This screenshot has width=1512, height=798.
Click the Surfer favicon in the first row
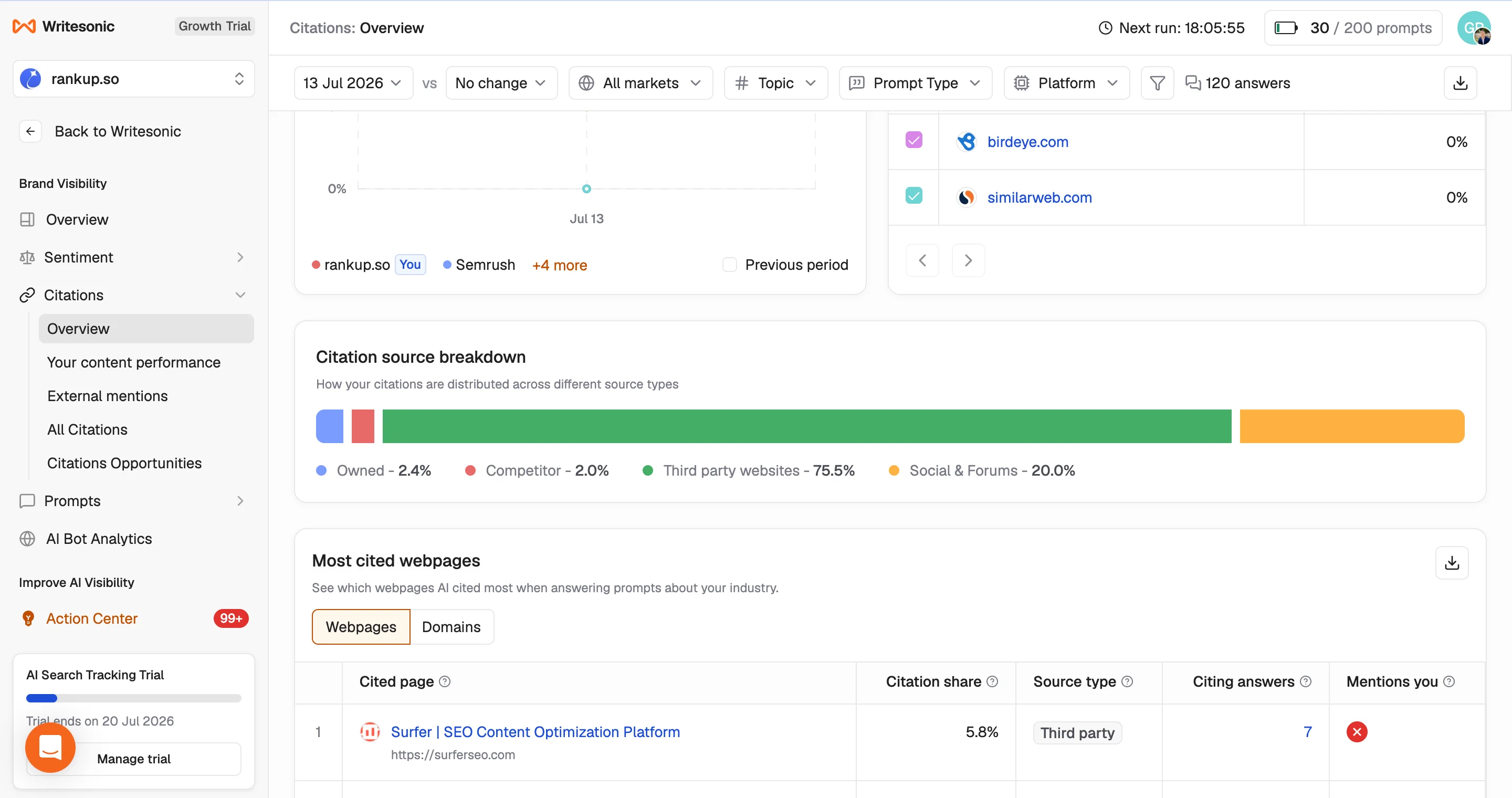click(x=370, y=732)
